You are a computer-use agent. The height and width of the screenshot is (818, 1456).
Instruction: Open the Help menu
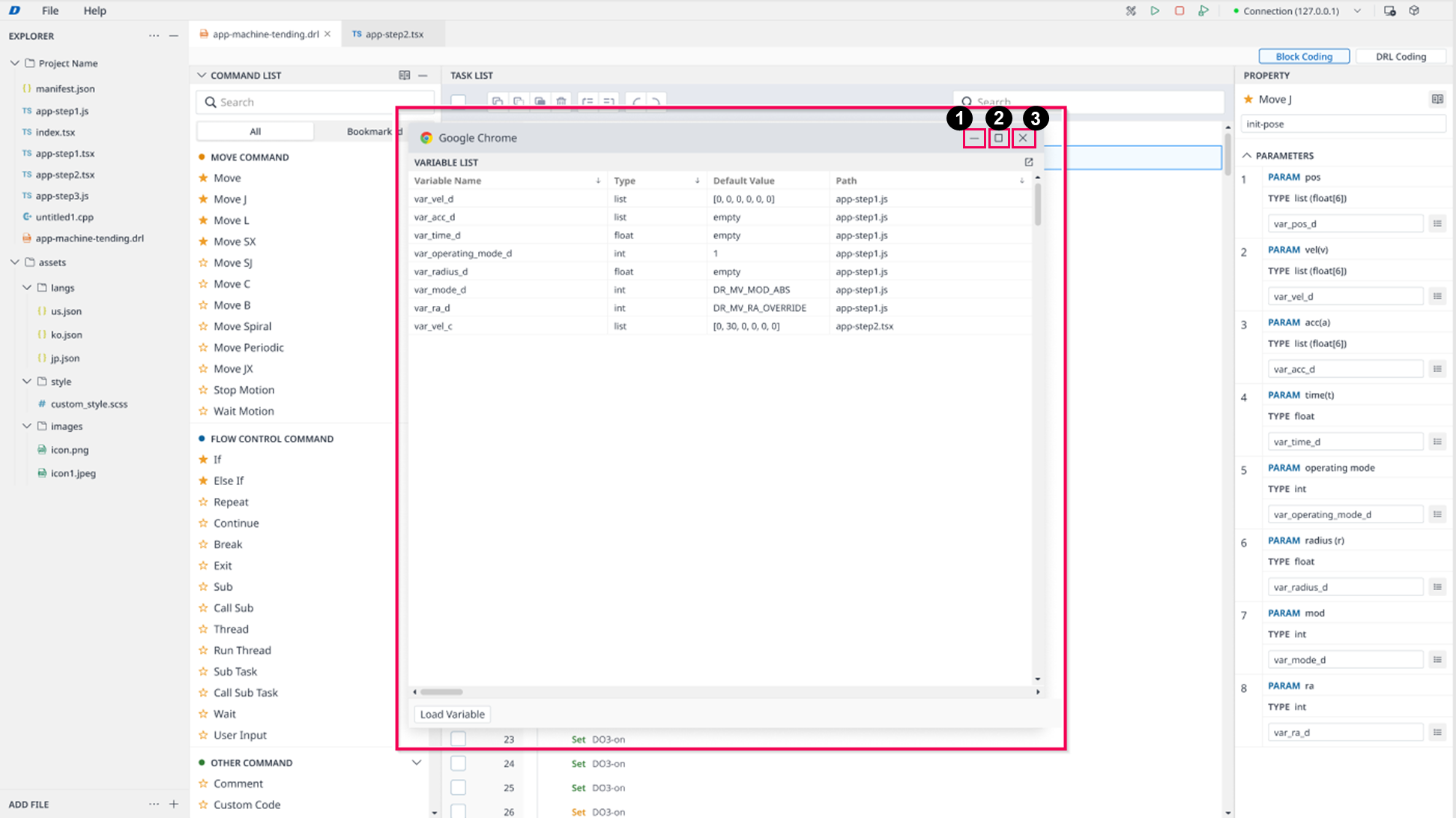[x=94, y=10]
